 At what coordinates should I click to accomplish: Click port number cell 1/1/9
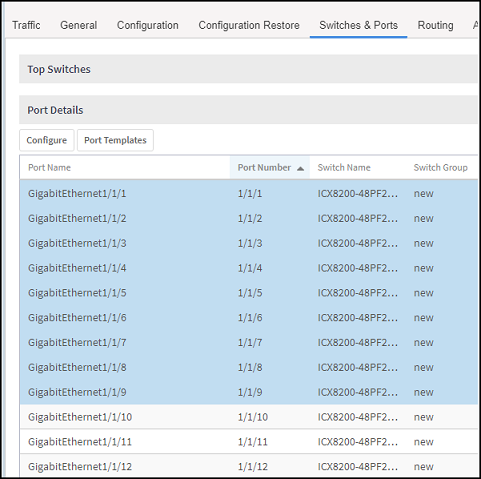(x=250, y=392)
